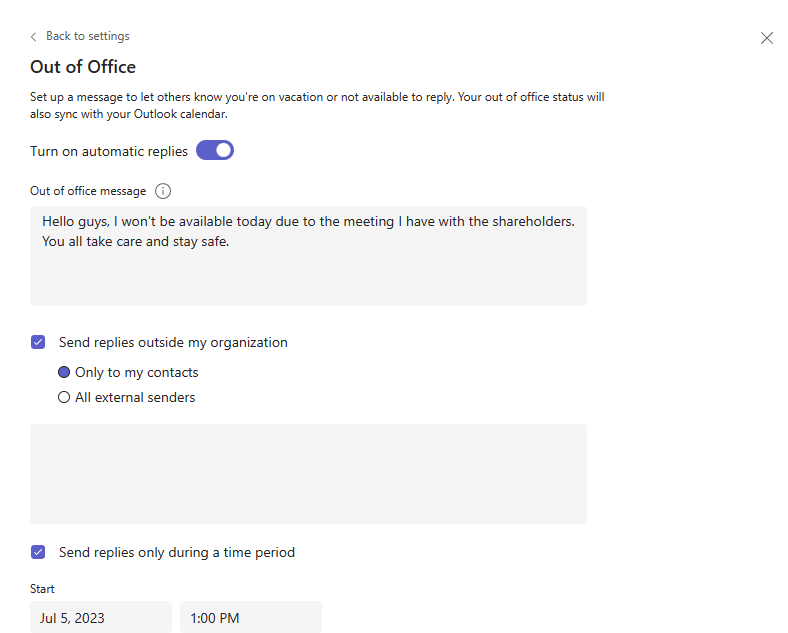The image size is (788, 633).
Task: Click the info icon beside message label
Action: pos(163,191)
